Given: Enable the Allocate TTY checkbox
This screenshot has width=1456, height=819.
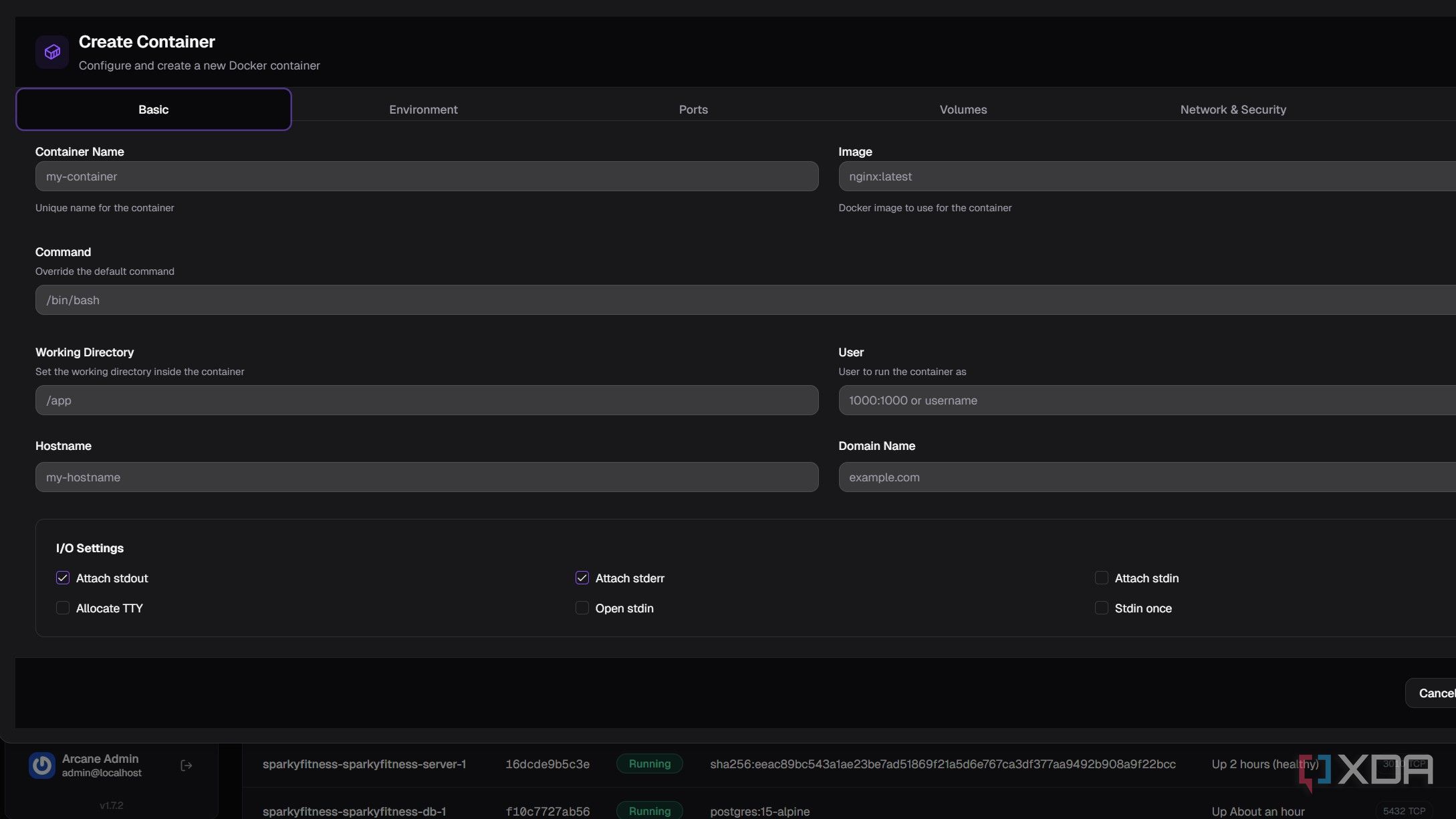Looking at the screenshot, I should point(63,608).
